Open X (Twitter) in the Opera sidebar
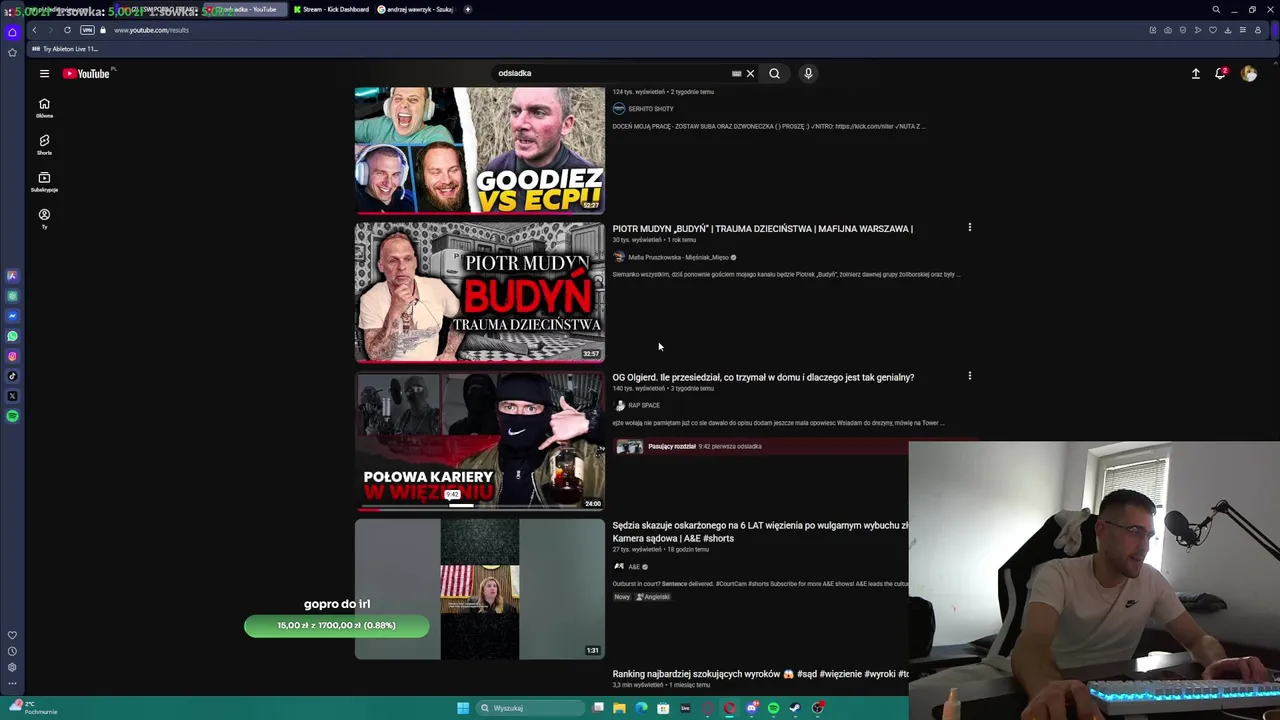 coord(12,396)
